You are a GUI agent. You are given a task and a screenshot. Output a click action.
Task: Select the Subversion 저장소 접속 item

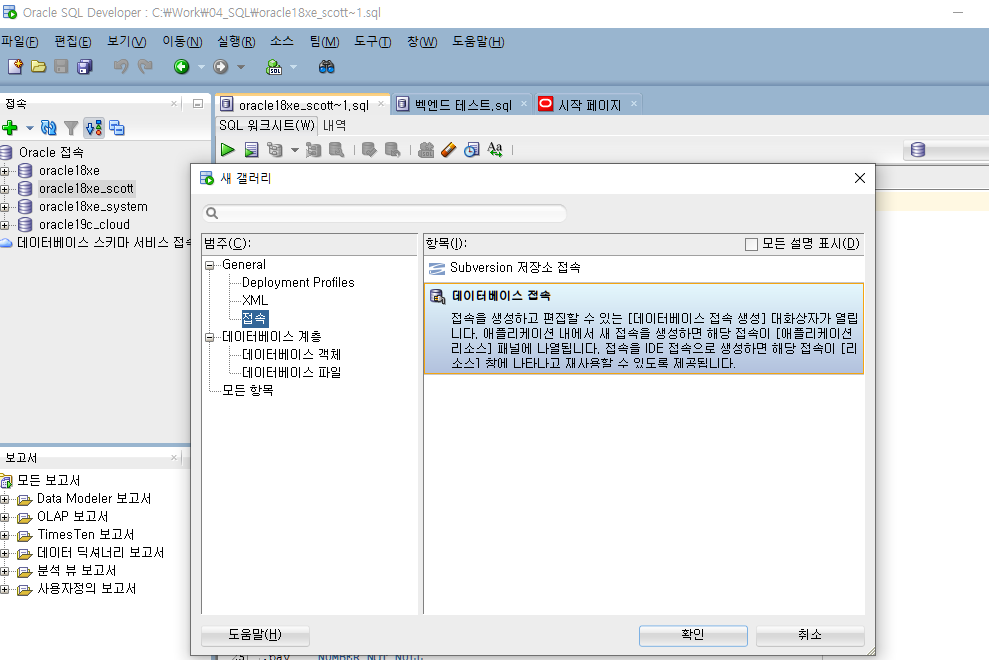coord(643,268)
